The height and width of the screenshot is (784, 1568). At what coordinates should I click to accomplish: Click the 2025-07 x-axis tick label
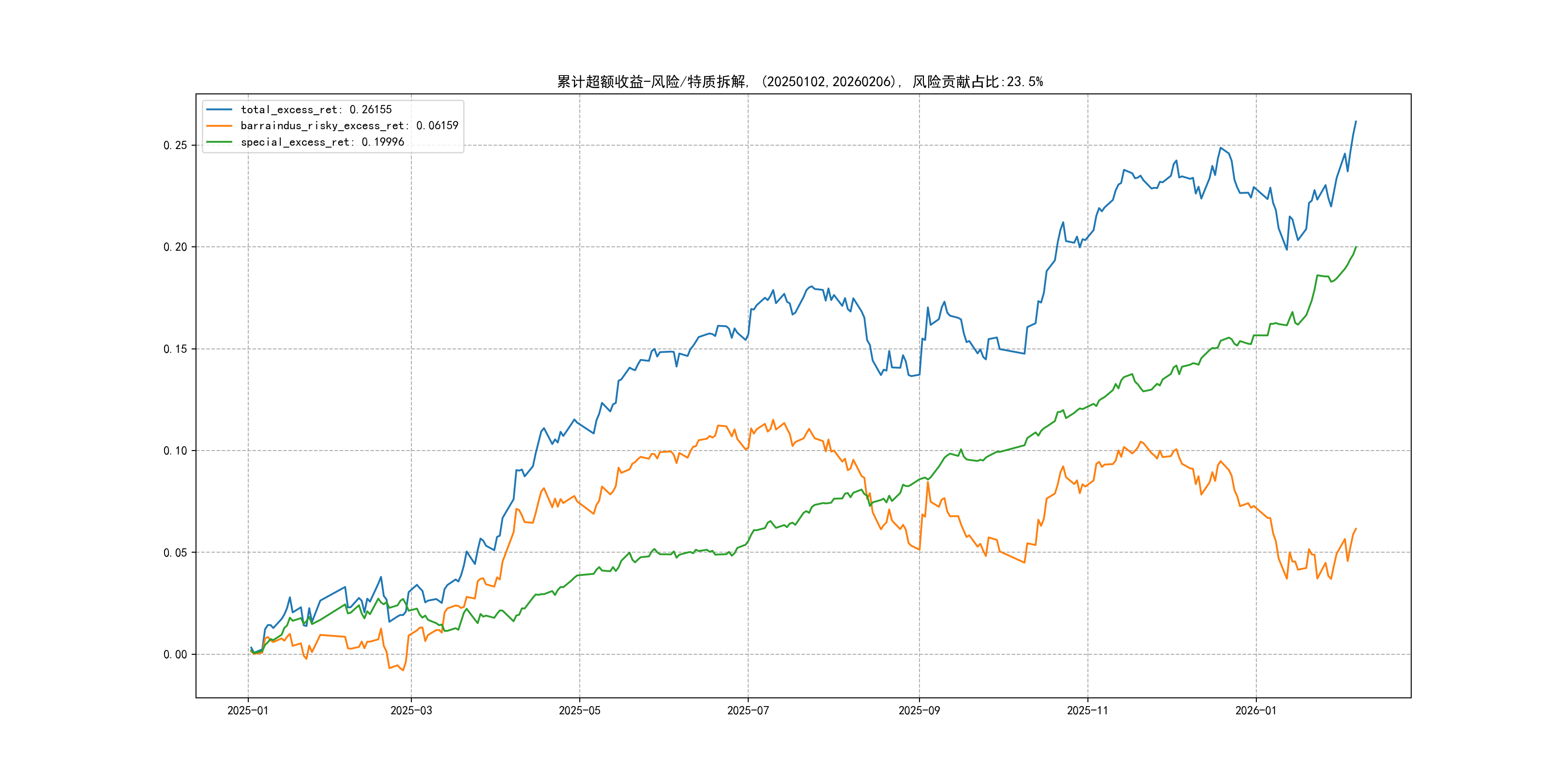748,711
